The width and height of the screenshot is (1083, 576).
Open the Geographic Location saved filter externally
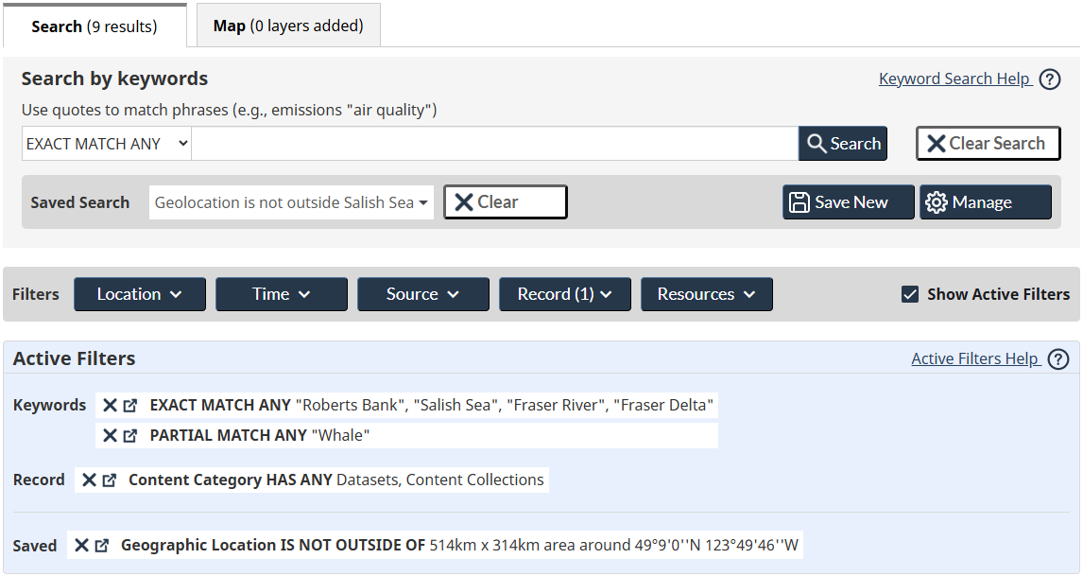(104, 545)
